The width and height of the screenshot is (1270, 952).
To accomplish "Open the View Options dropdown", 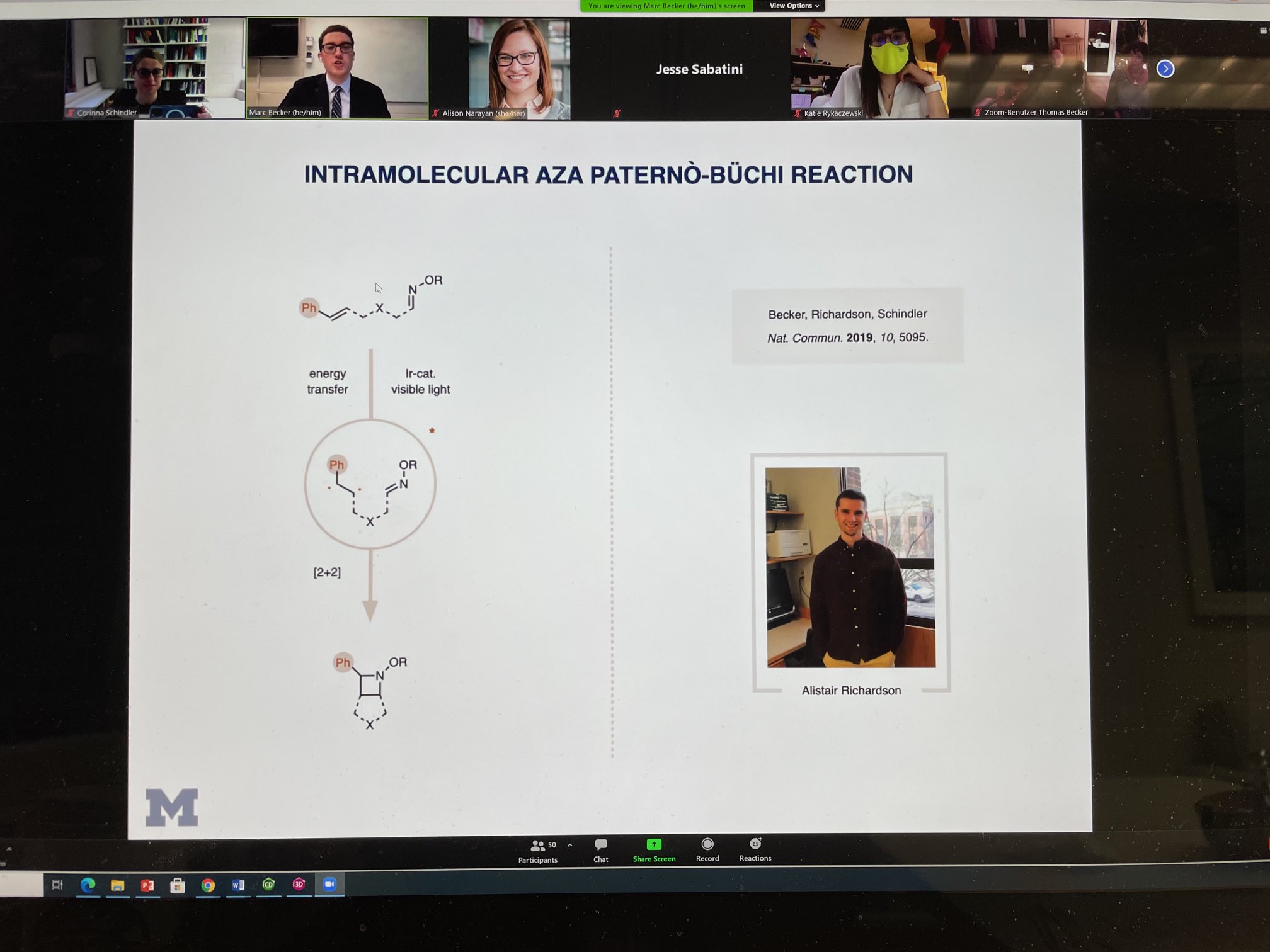I will coord(794,6).
